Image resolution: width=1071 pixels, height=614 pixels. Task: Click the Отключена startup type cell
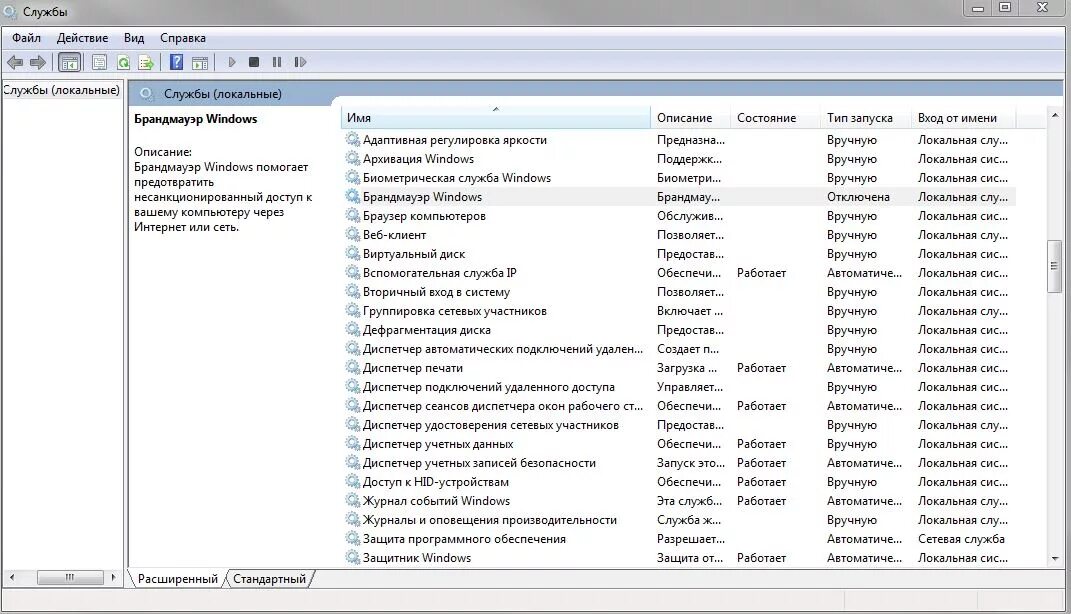[858, 197]
